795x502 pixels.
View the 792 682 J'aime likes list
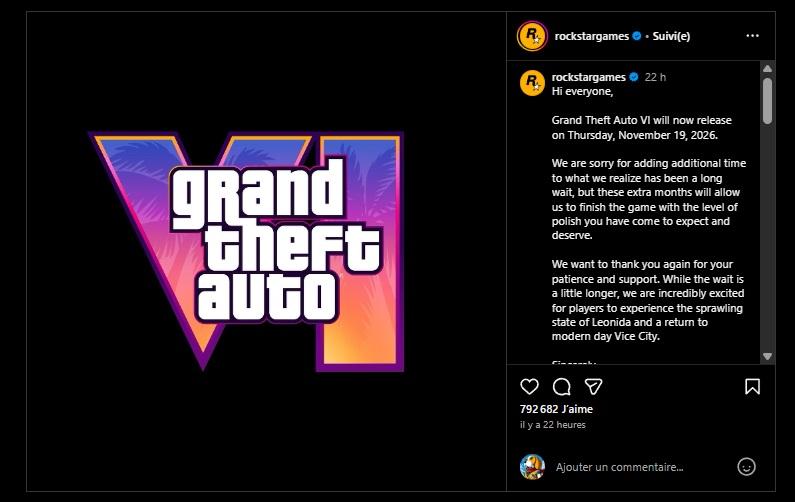555,409
